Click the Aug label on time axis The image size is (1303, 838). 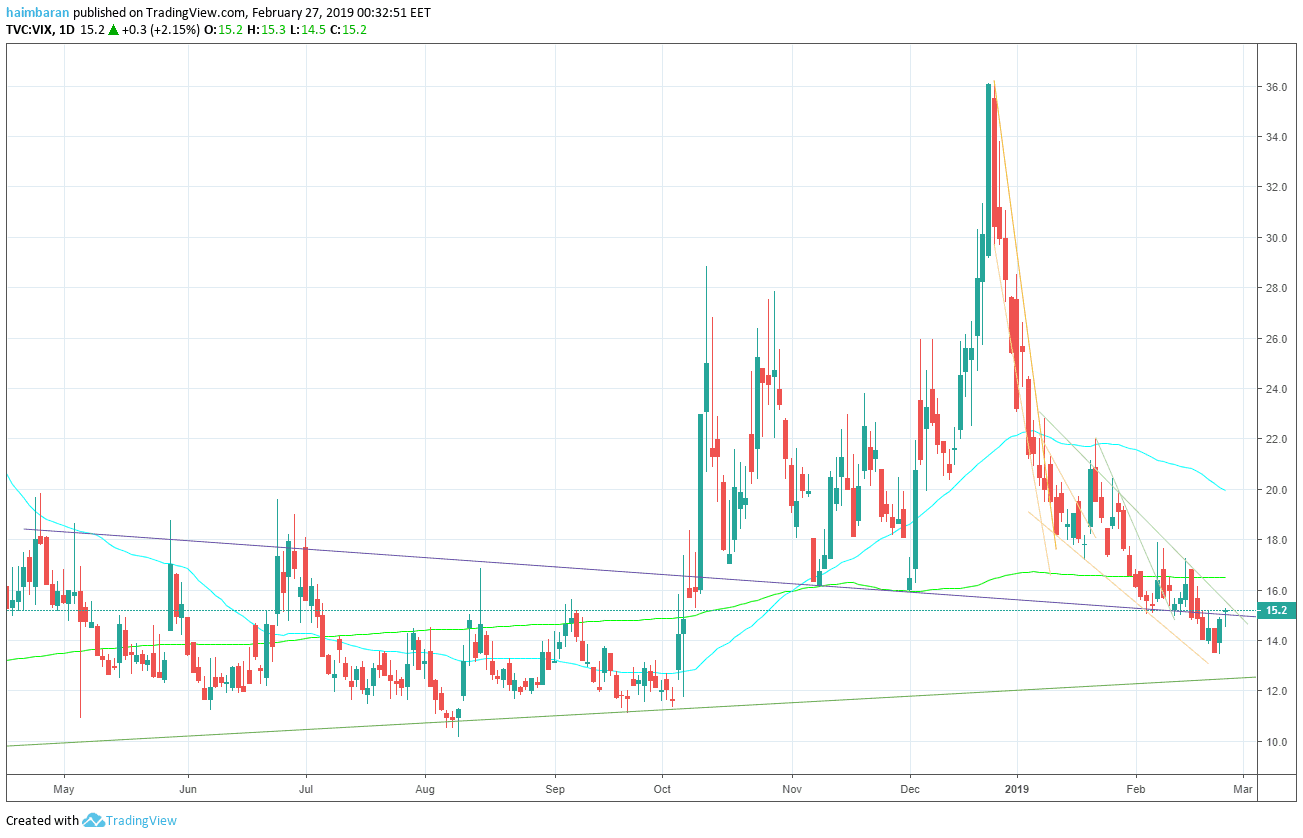tap(425, 788)
